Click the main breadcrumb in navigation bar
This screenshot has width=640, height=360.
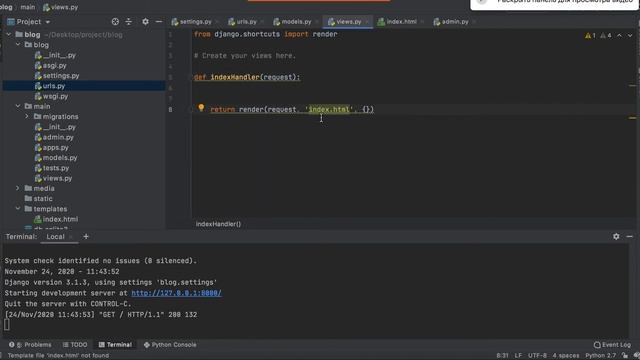pos(28,7)
